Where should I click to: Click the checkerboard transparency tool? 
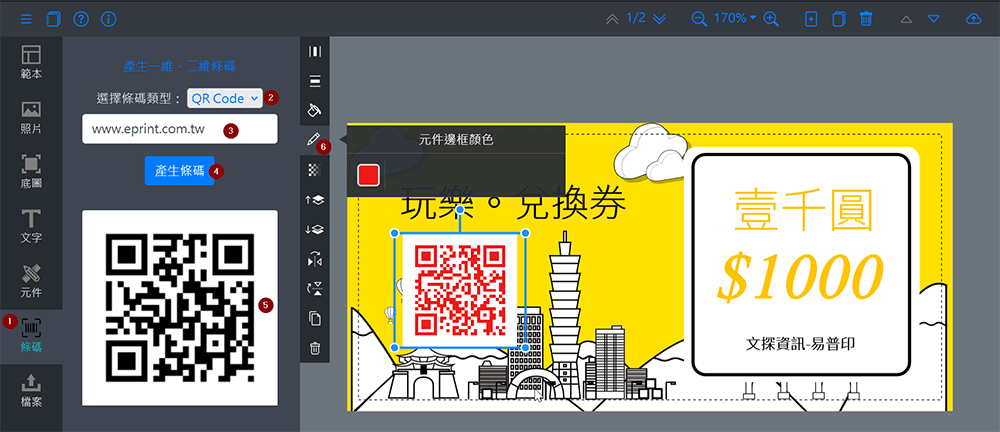point(315,170)
